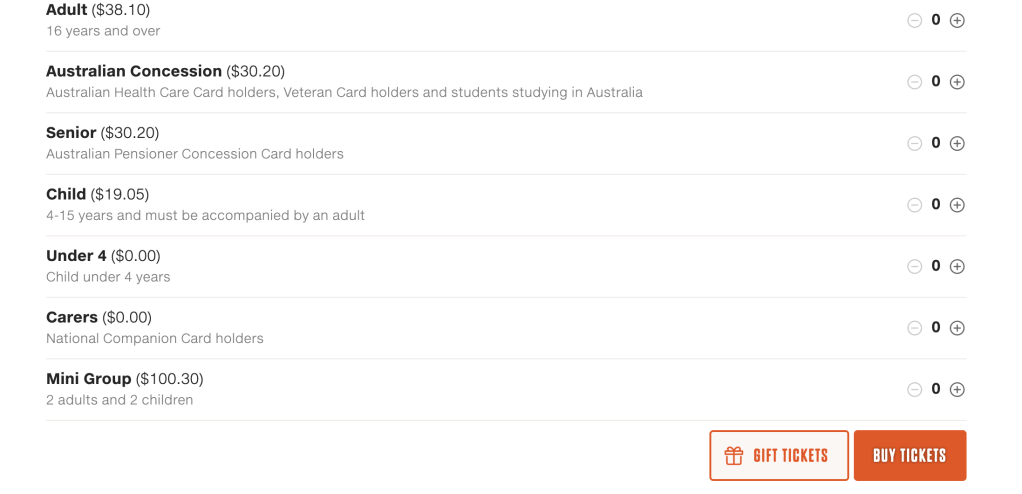This screenshot has height=494, width=1022.
Task: Increase Mini Group ticket quantity
Action: click(957, 390)
